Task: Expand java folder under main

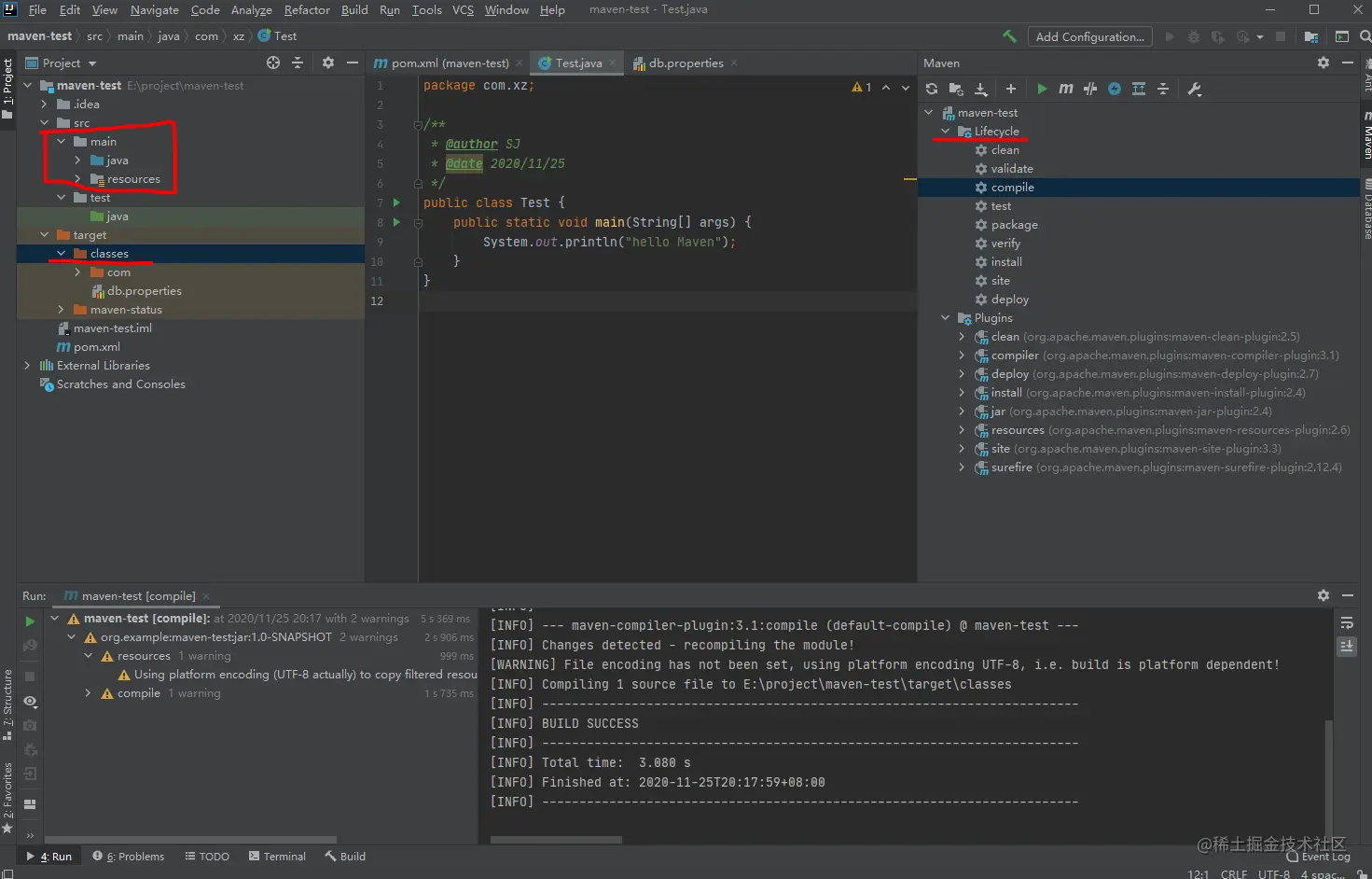Action: (78, 160)
